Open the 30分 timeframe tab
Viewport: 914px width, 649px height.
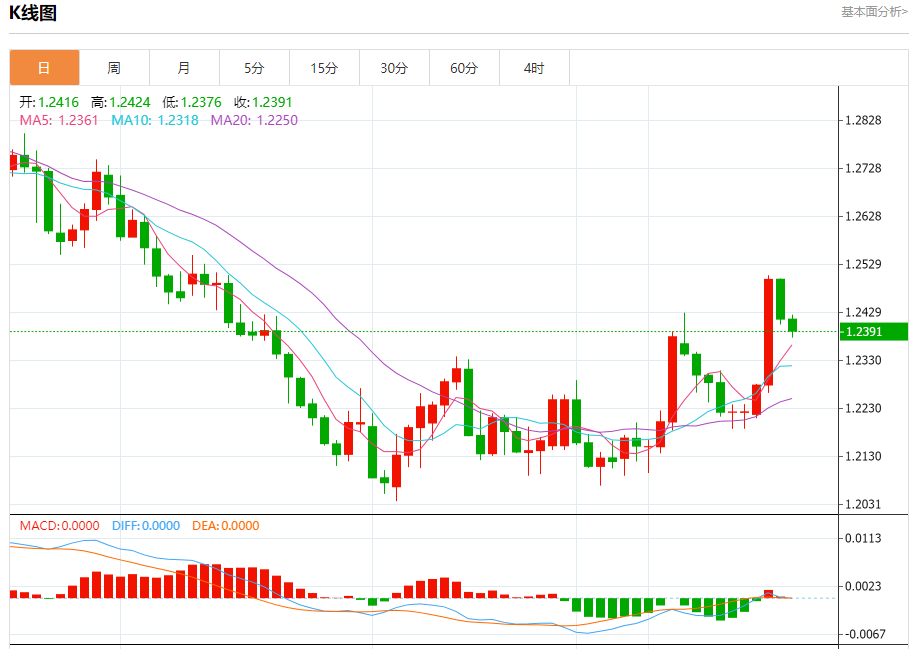(394, 68)
